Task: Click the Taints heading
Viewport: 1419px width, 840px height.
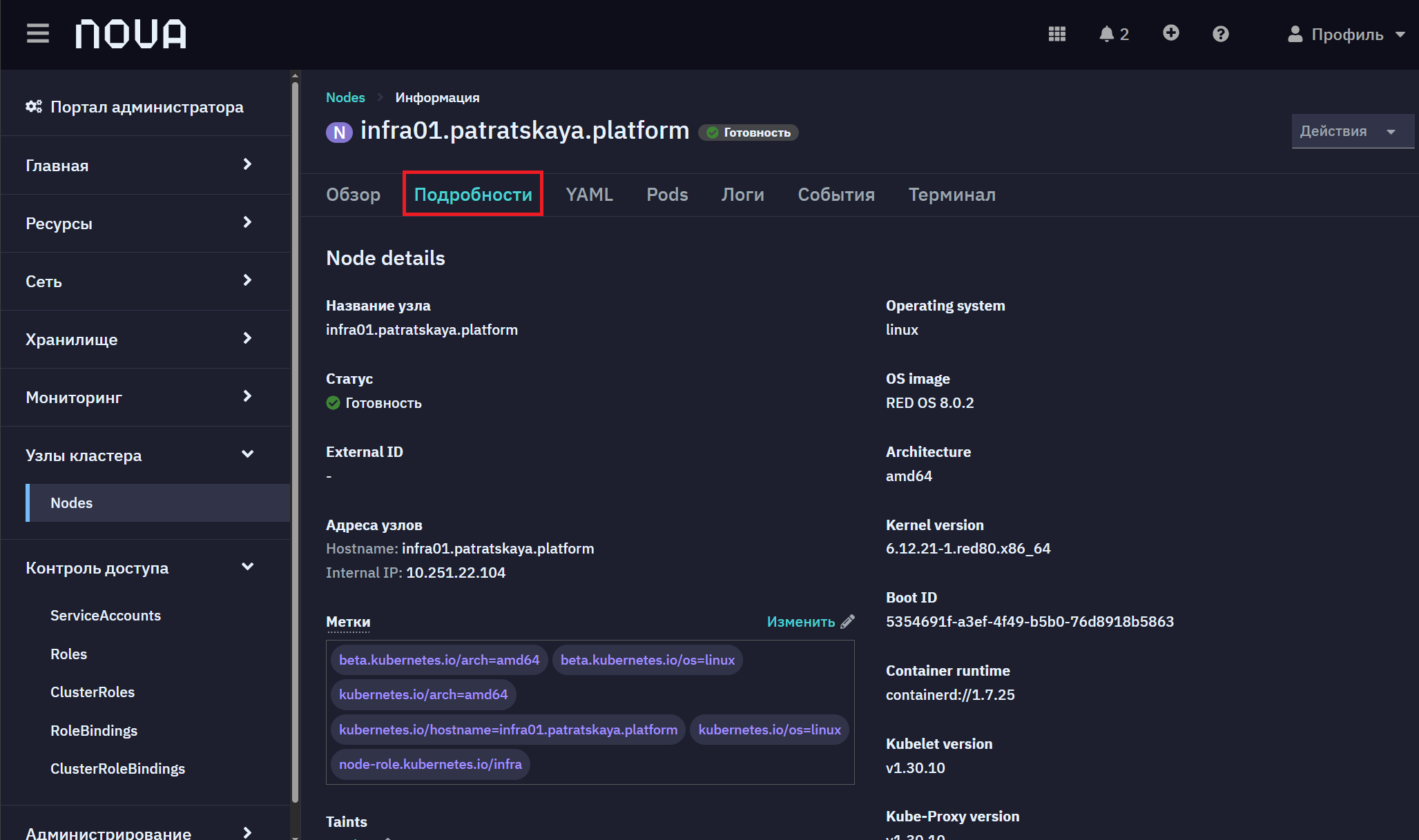Action: [346, 821]
